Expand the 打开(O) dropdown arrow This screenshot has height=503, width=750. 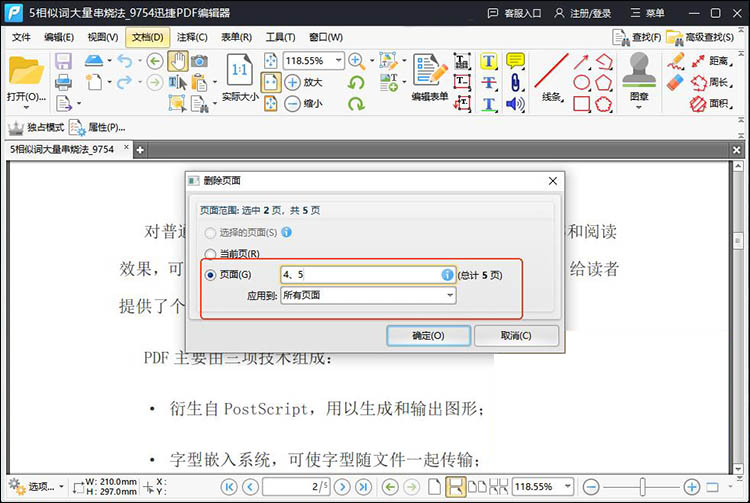26,107
